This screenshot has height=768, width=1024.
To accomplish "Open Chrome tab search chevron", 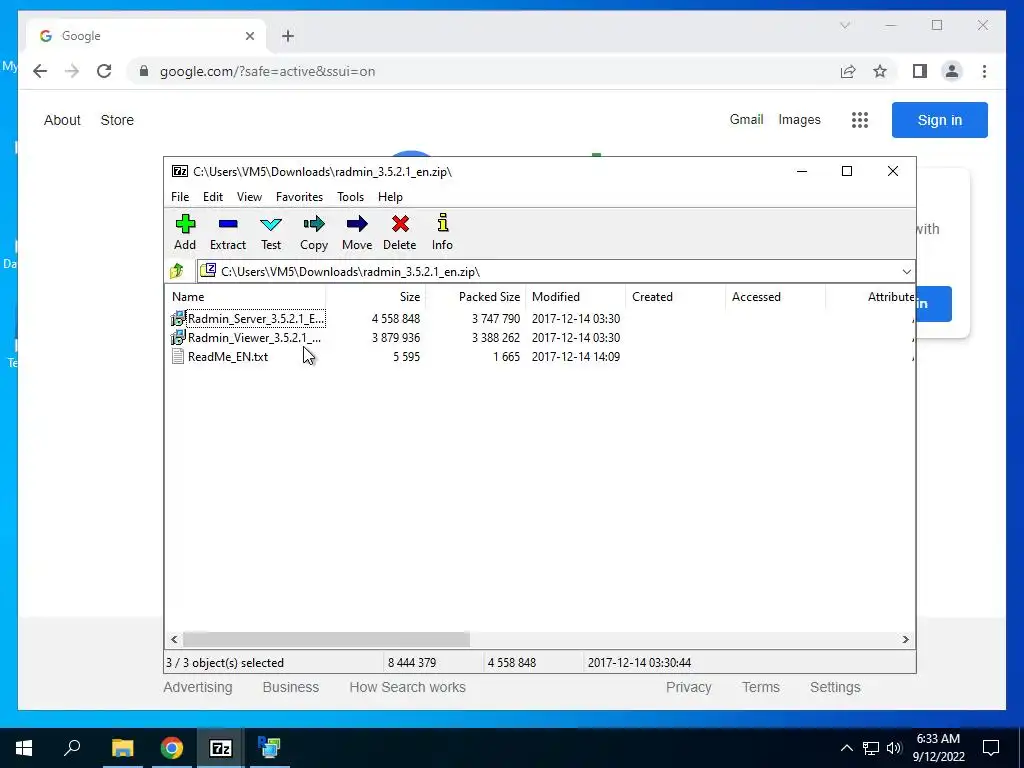I will 845,25.
